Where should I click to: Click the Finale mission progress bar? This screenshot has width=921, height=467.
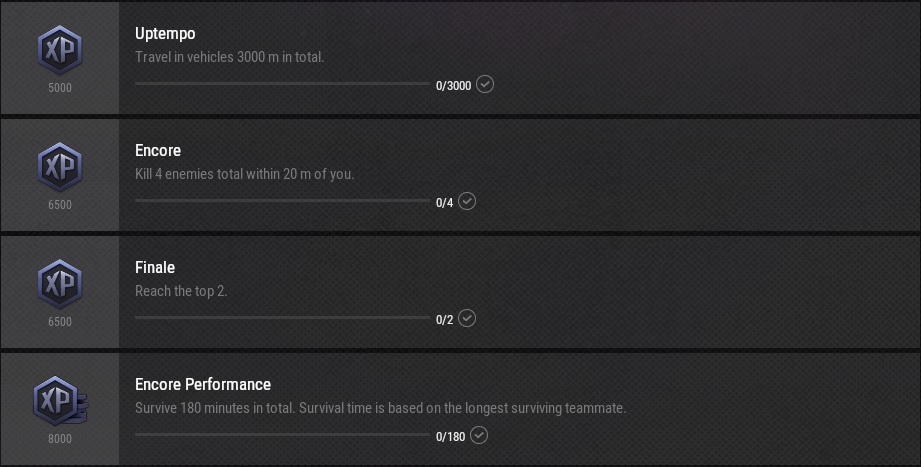(x=282, y=318)
